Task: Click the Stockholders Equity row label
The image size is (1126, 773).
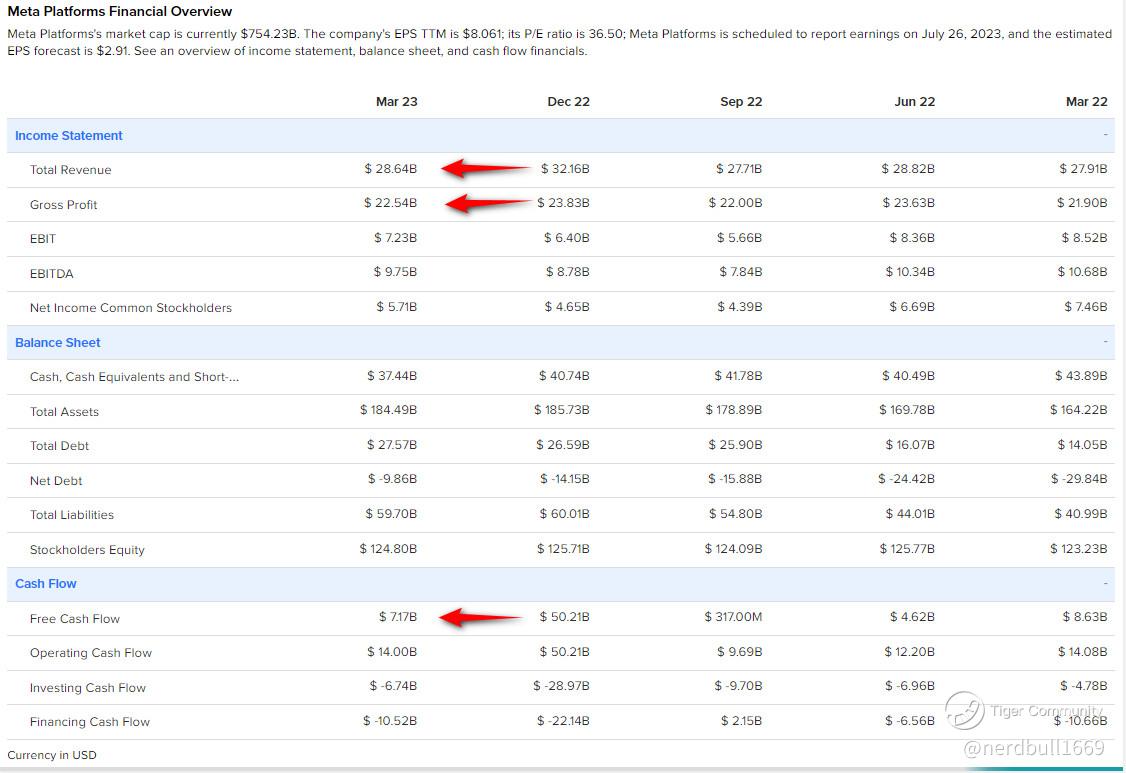Action: (87, 550)
